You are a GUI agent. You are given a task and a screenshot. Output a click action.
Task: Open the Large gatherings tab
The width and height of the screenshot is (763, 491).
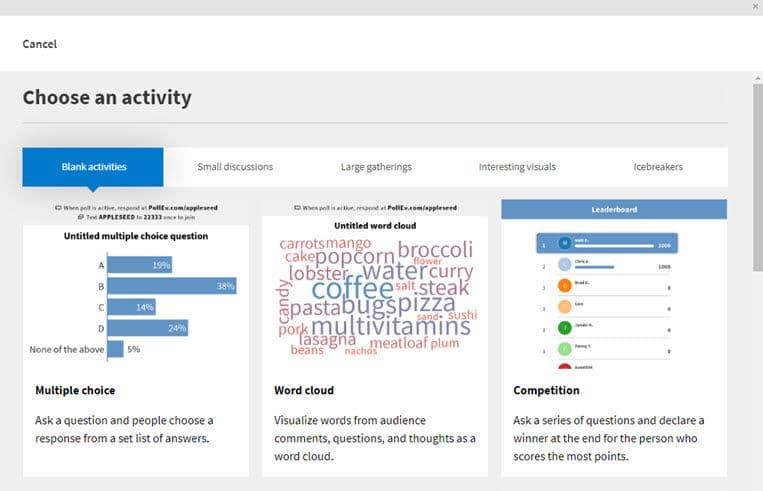coord(375,167)
